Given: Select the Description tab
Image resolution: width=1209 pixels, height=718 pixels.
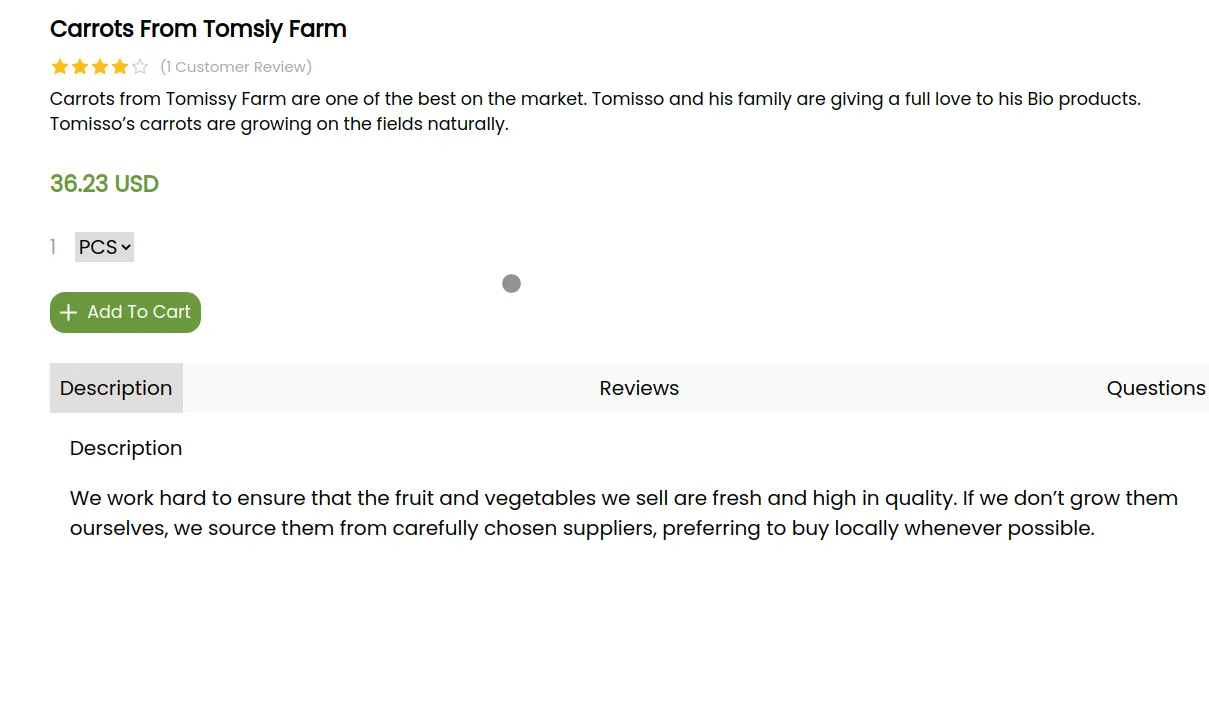Looking at the screenshot, I should tap(116, 388).
